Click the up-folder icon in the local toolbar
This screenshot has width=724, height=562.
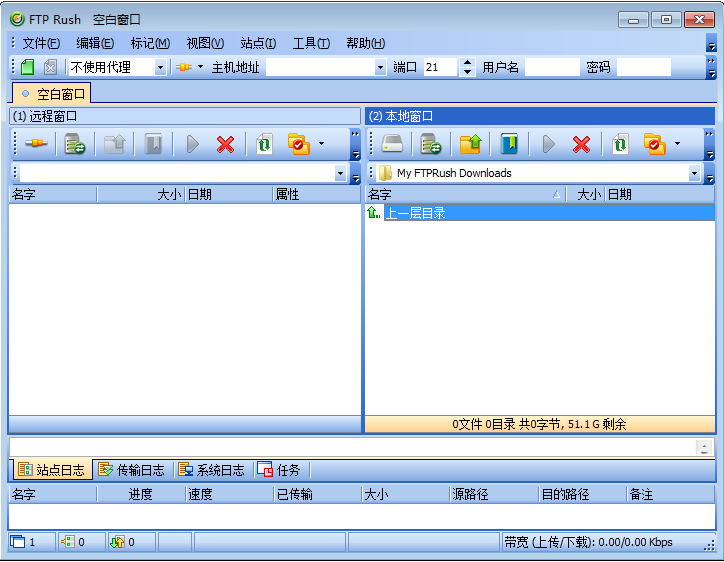[470, 144]
